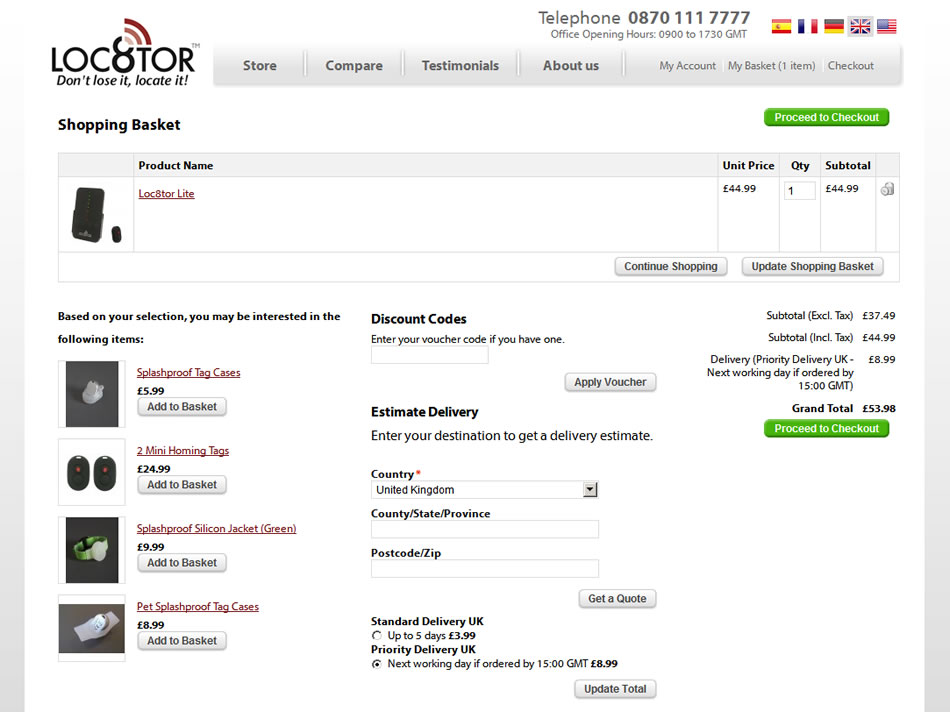Open the Store menu

(x=259, y=66)
